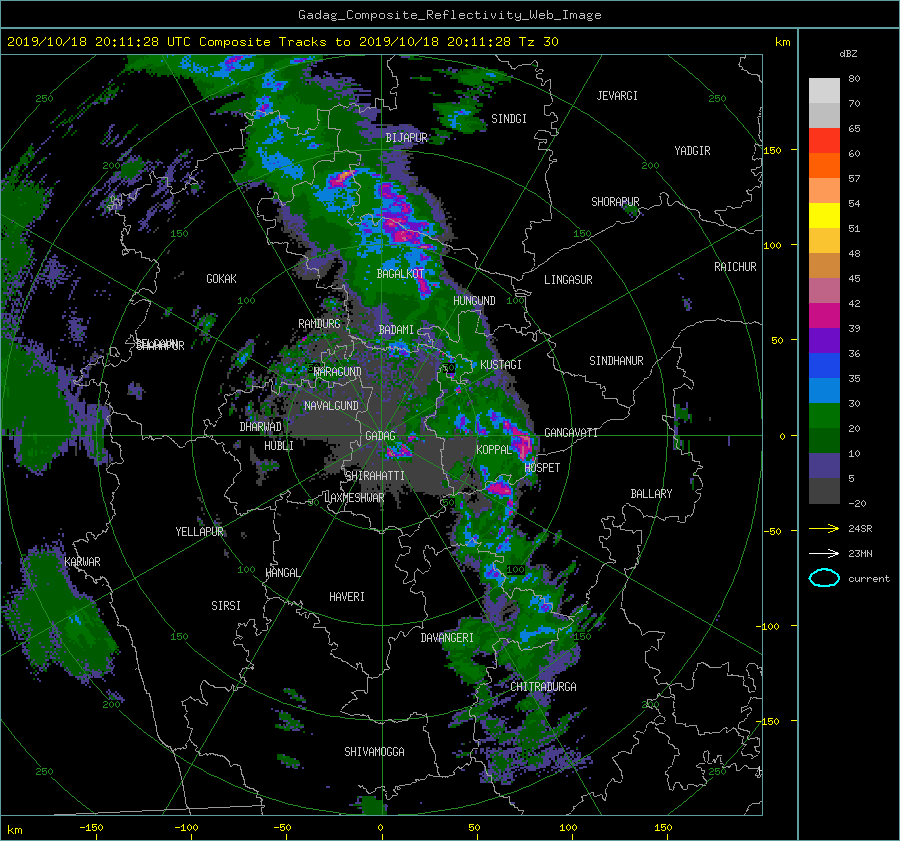Click the 100 tick on bottom km axis
900x841 pixels.
(x=568, y=827)
